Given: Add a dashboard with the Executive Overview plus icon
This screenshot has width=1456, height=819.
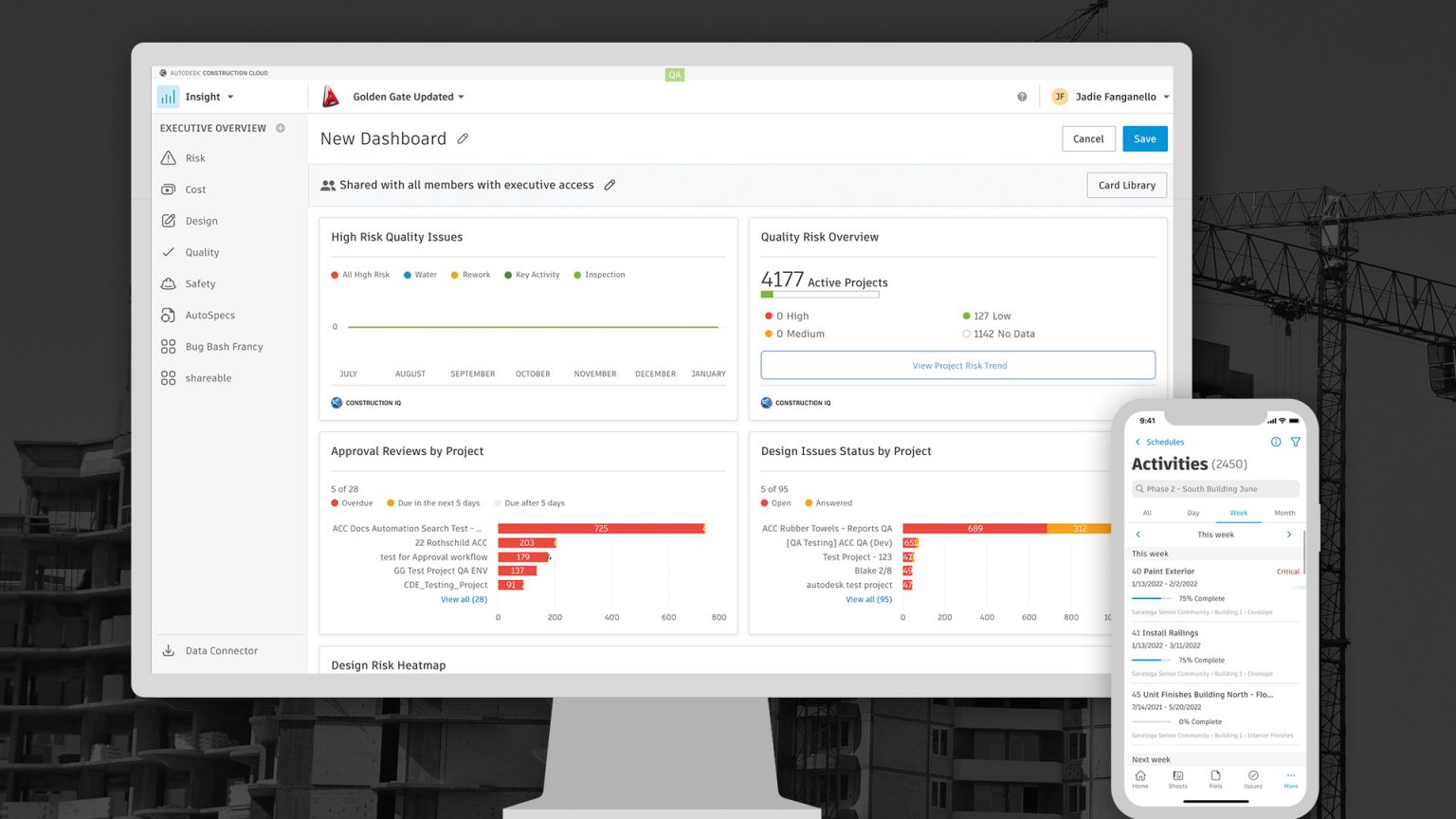Looking at the screenshot, I should pos(281,128).
